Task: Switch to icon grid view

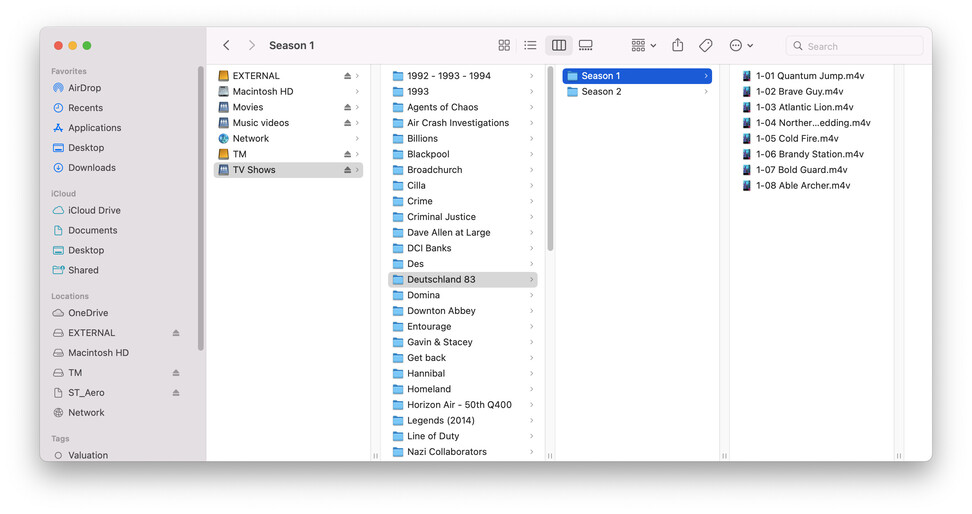Action: click(504, 45)
